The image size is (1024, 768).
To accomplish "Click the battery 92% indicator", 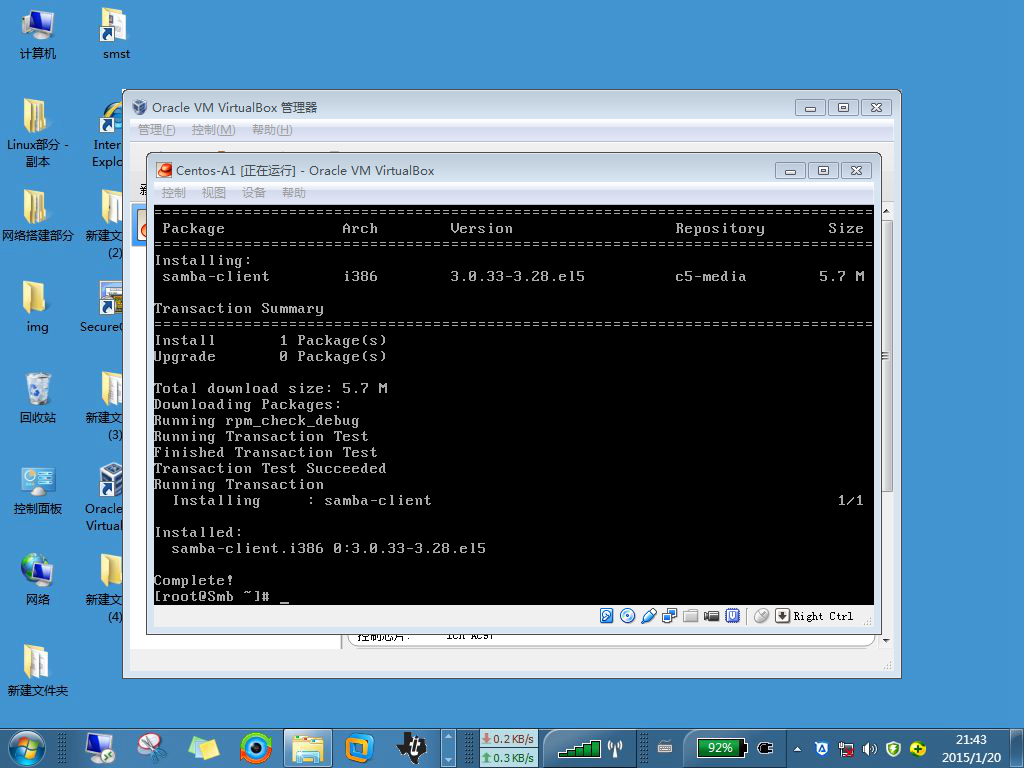I will click(721, 748).
